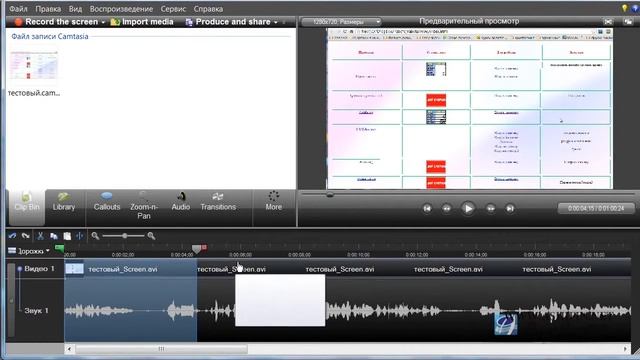Image resolution: width=640 pixels, height=360 pixels.
Task: Click the preview playback progress slider handle
Action: (330, 195)
